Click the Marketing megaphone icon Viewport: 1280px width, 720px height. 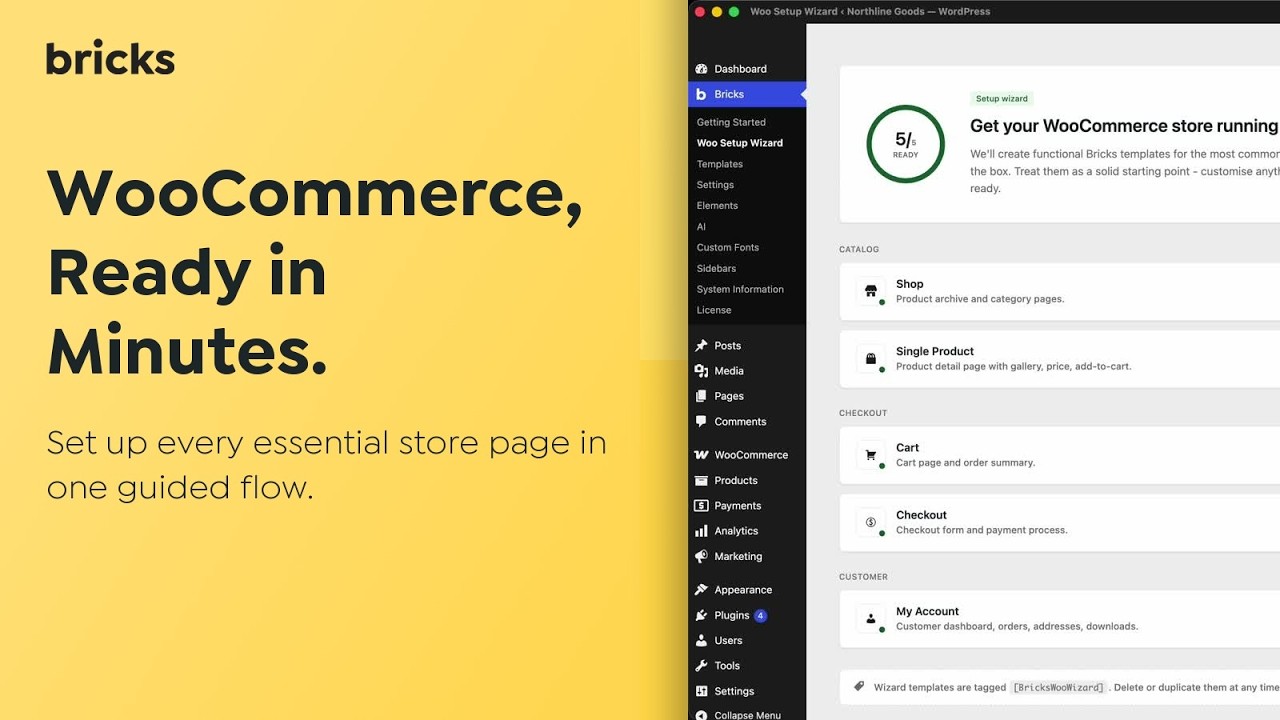pyautogui.click(x=701, y=557)
